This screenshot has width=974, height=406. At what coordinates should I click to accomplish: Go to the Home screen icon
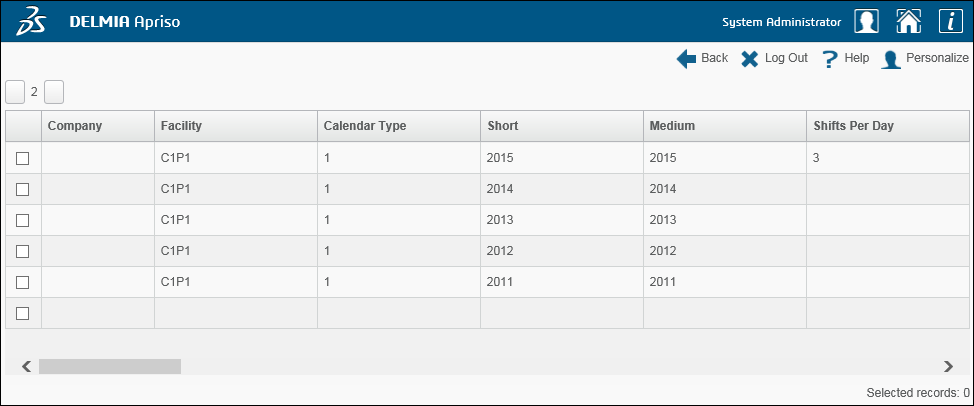(x=908, y=21)
